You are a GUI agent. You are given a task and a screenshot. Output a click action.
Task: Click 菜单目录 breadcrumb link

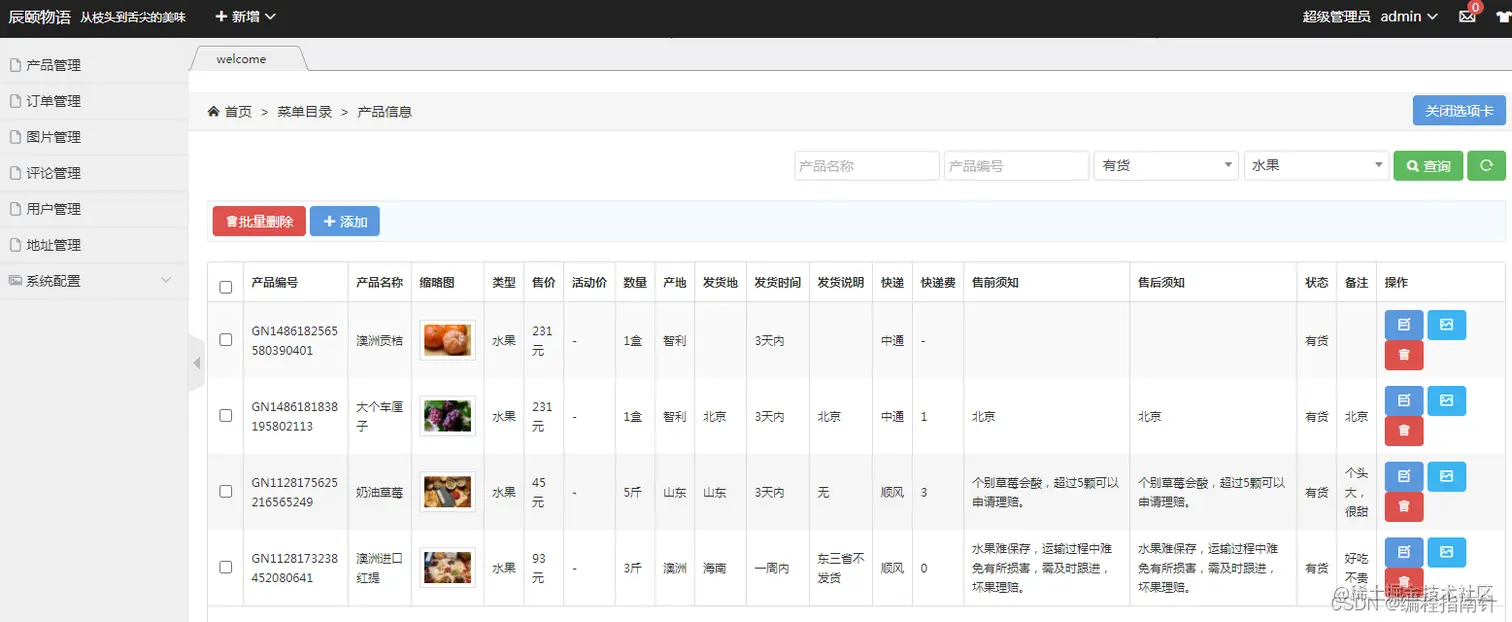[304, 111]
